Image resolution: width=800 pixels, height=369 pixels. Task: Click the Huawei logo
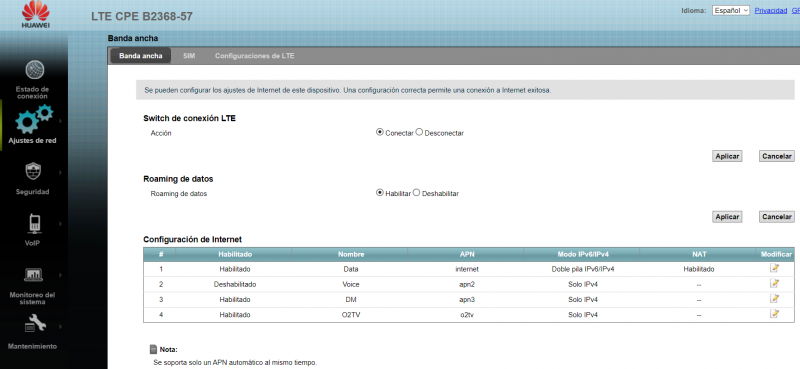35,15
